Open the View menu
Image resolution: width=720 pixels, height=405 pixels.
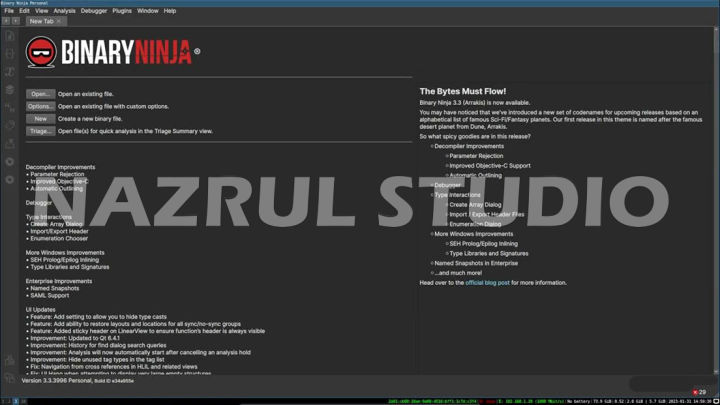(x=41, y=11)
